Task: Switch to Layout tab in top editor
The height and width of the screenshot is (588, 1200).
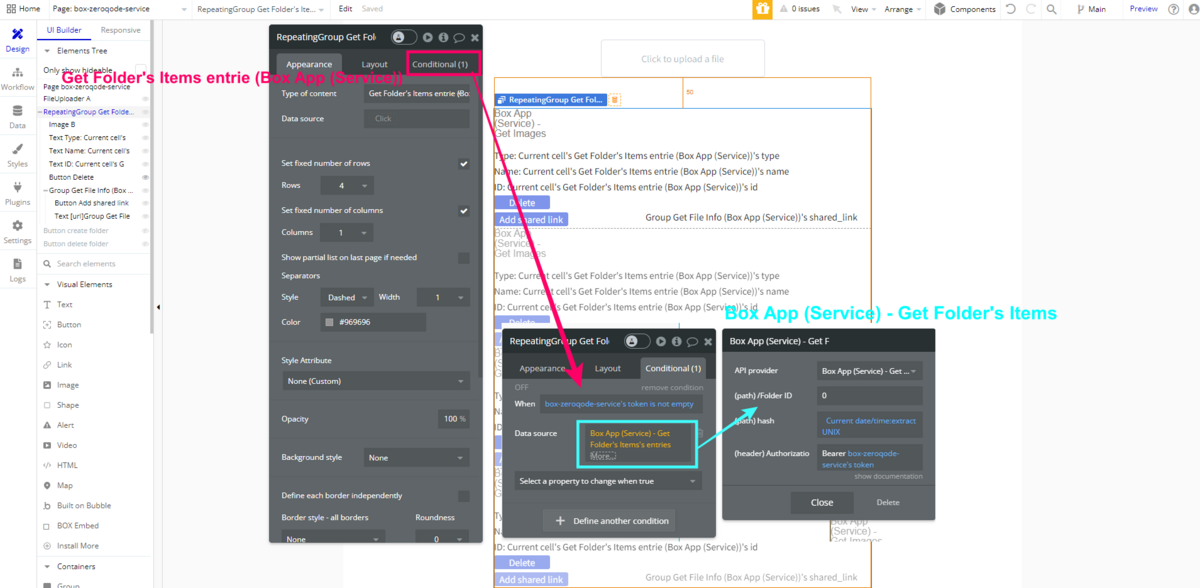Action: 374,64
